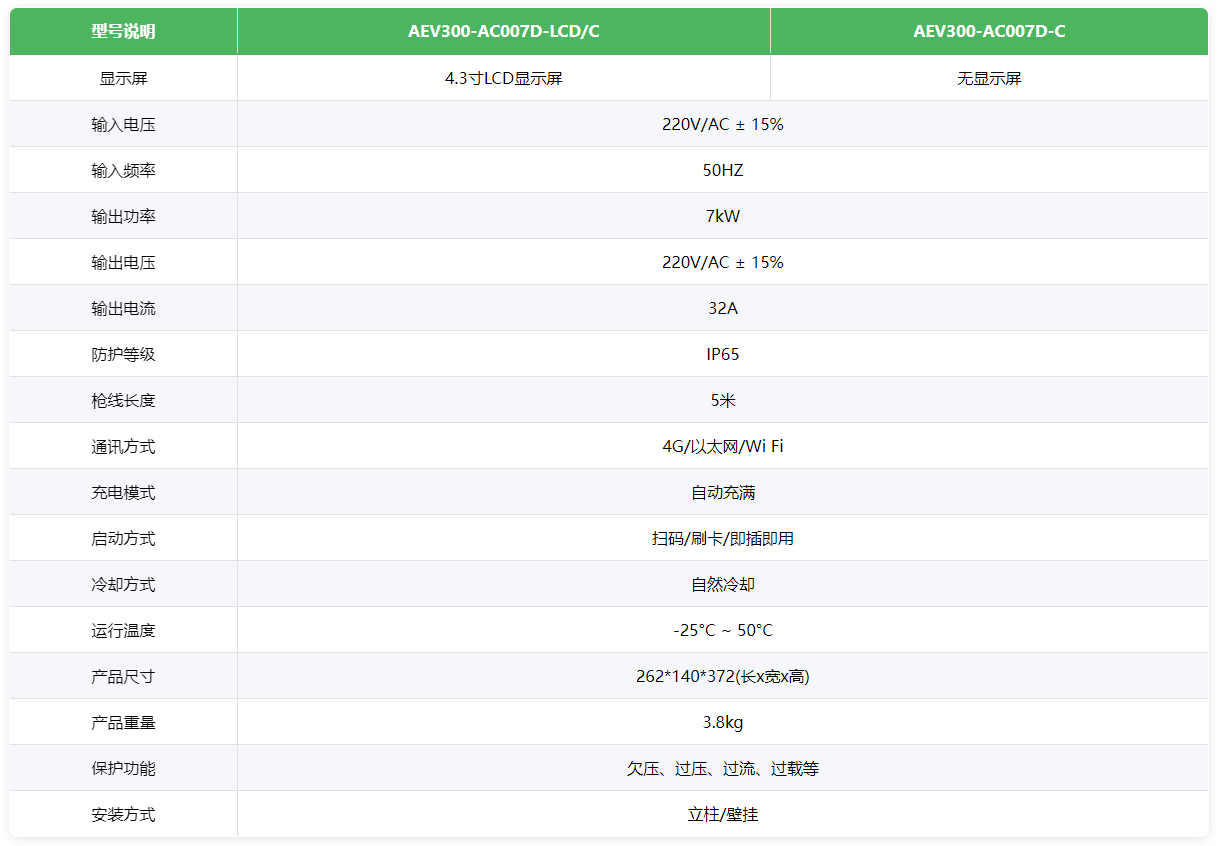Select the 262*140*372 product size value
This screenshot has height=846, width=1221.
tap(722, 677)
